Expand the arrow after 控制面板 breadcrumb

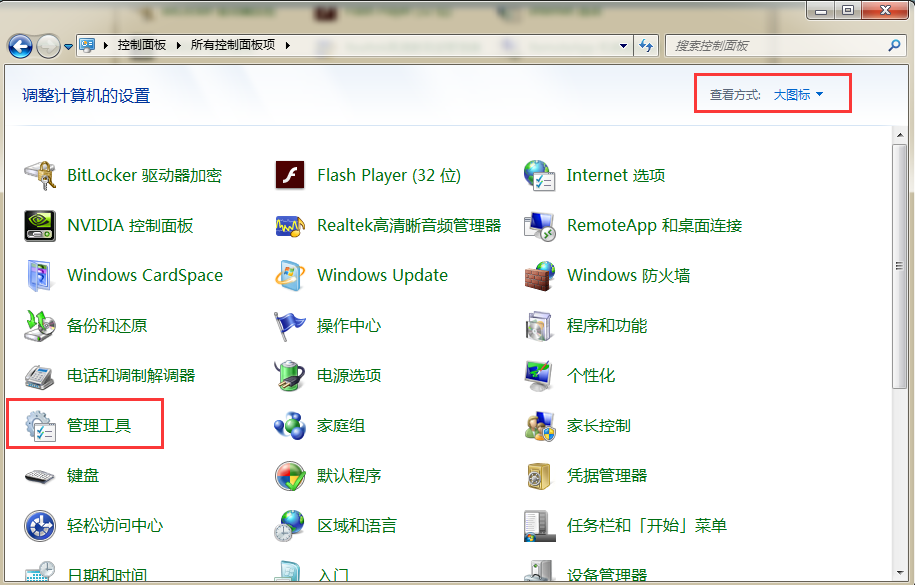pos(179,45)
